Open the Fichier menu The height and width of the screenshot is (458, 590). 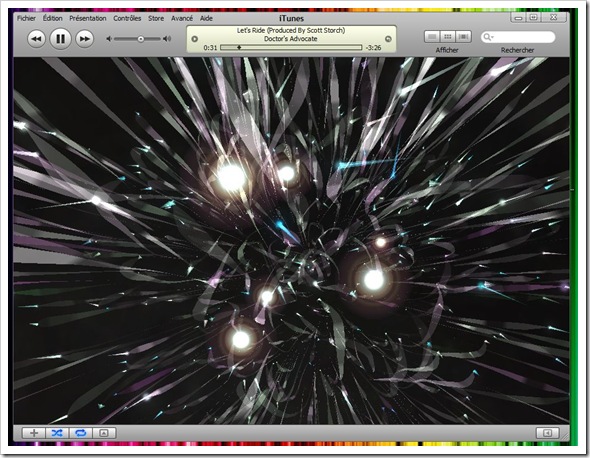point(26,18)
